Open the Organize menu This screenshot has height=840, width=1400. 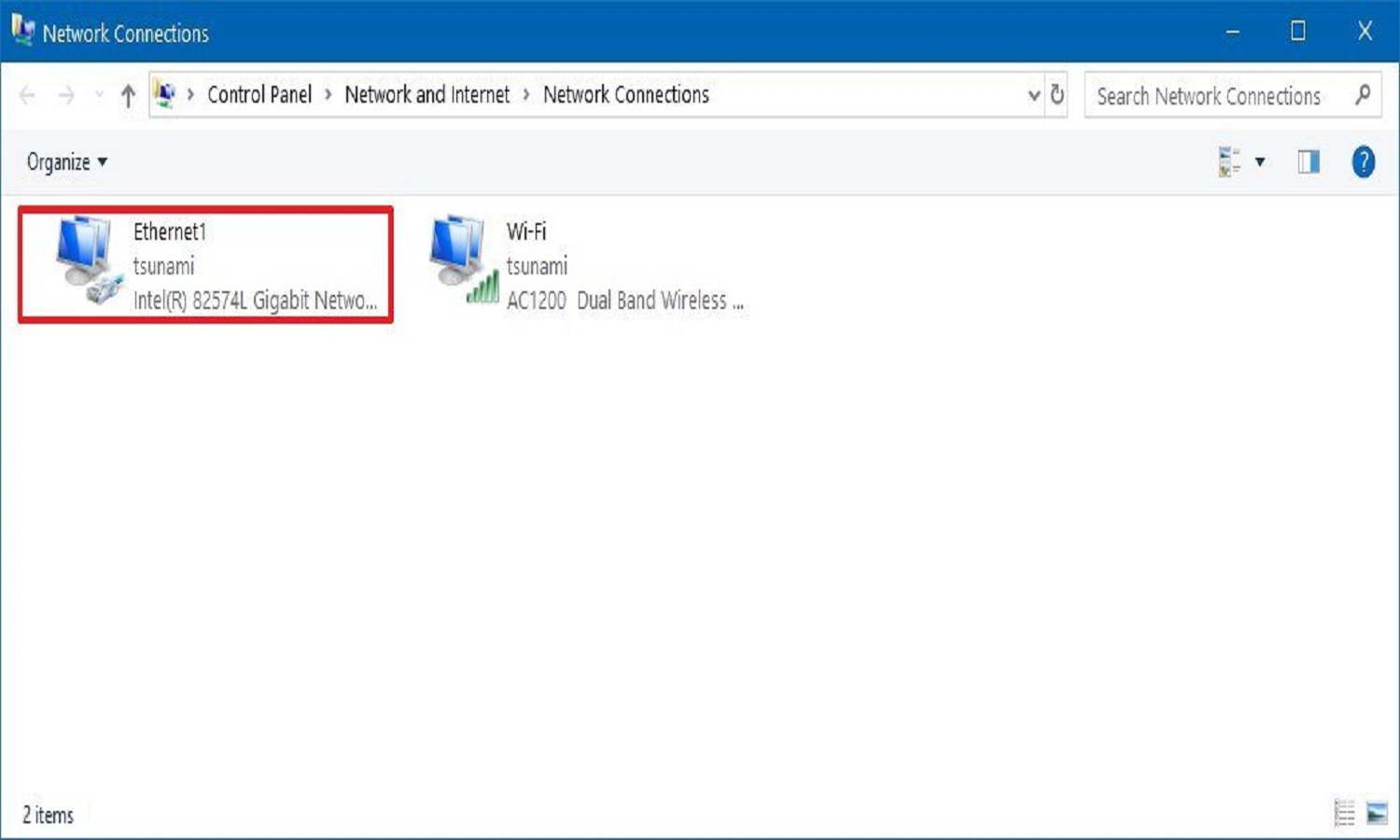point(66,162)
